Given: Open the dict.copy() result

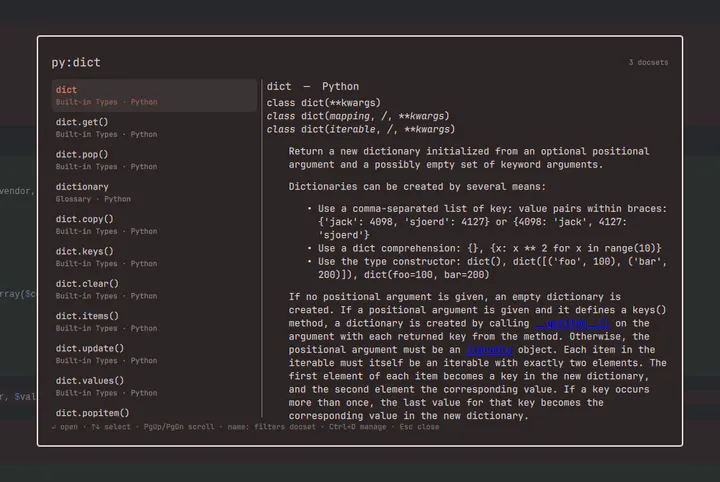Looking at the screenshot, I should 154,225.
